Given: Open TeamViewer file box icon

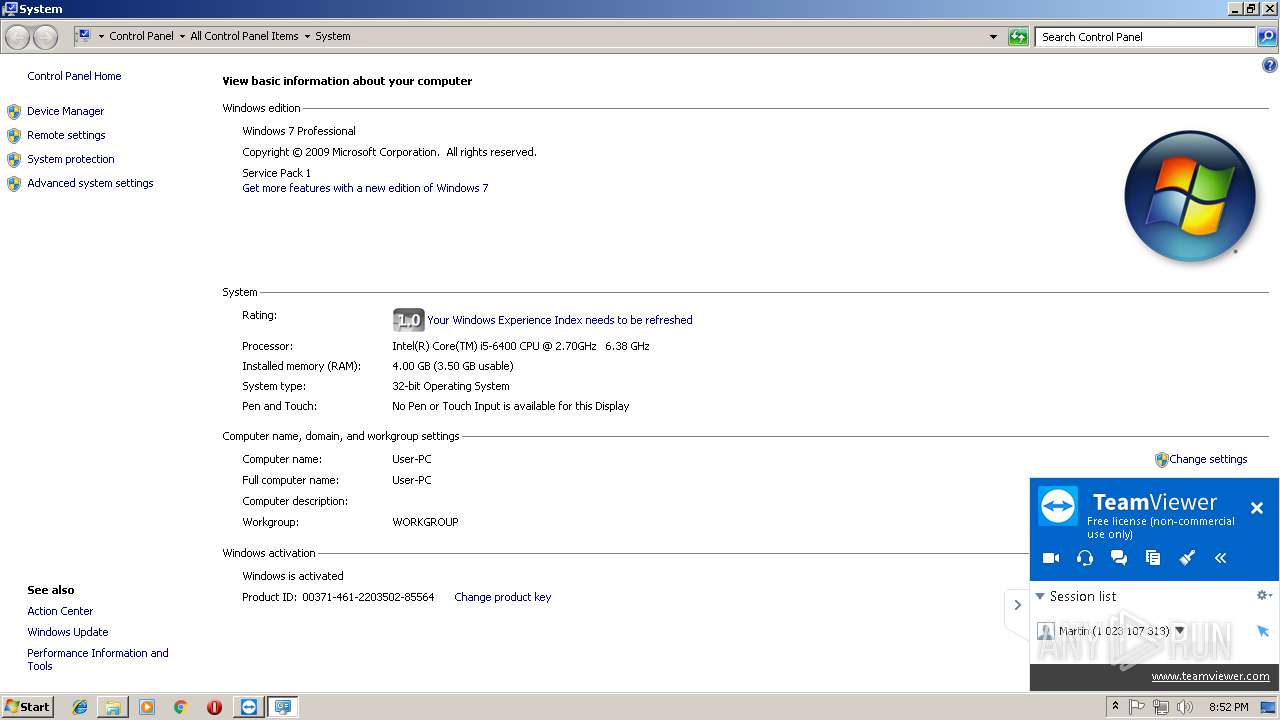Looking at the screenshot, I should 1153,558.
